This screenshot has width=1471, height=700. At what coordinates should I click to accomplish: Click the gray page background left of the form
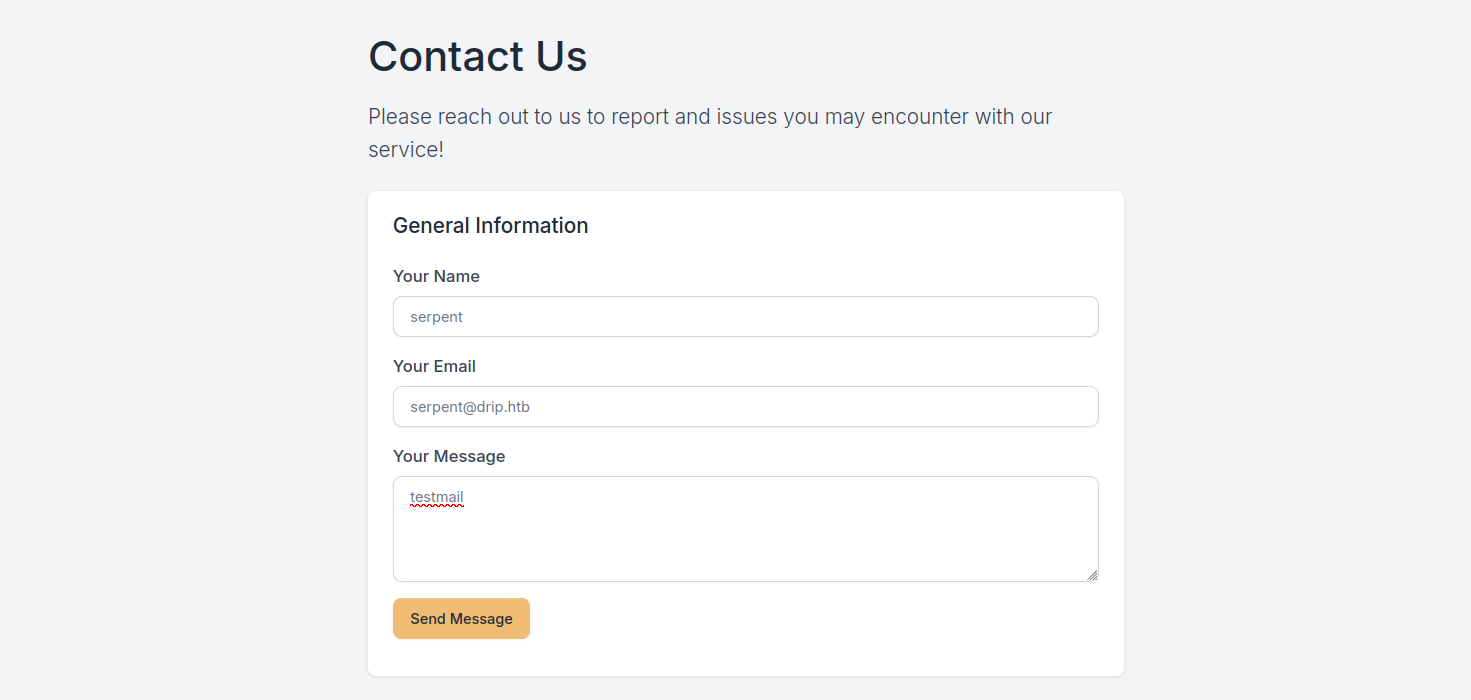click(x=180, y=400)
